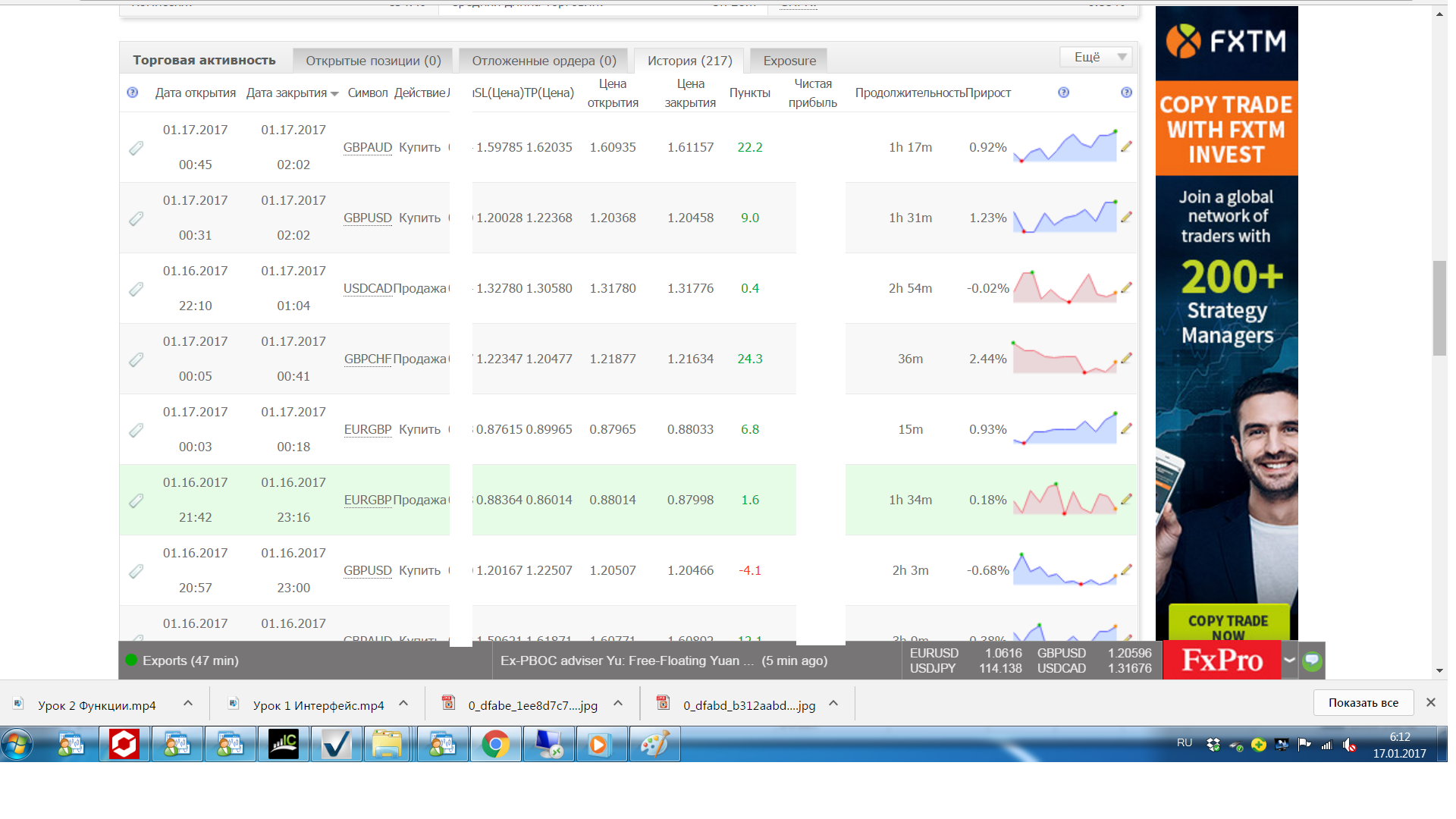
Task: Click Windows Start button
Action: click(x=17, y=745)
